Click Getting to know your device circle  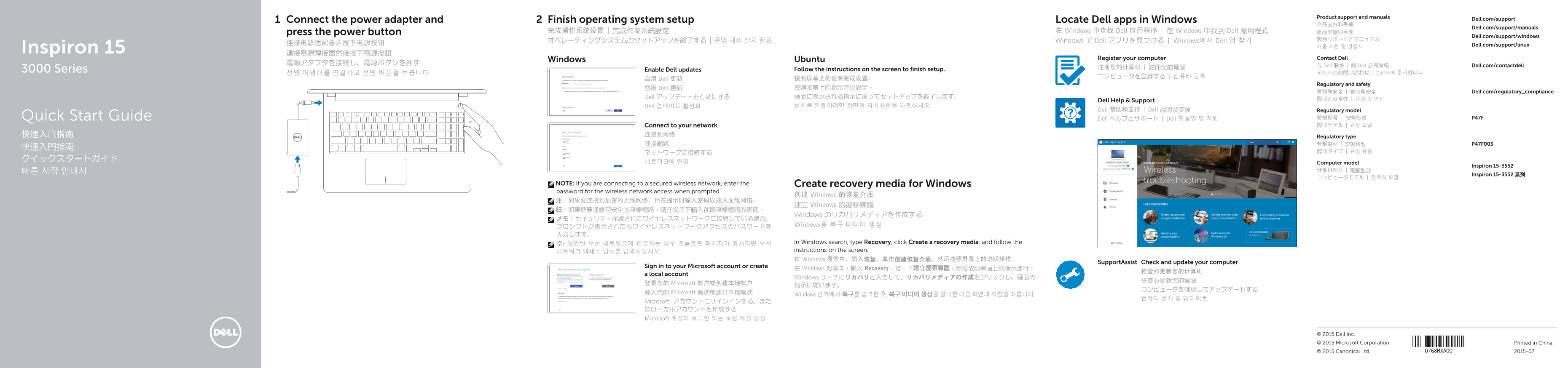(x=1201, y=217)
